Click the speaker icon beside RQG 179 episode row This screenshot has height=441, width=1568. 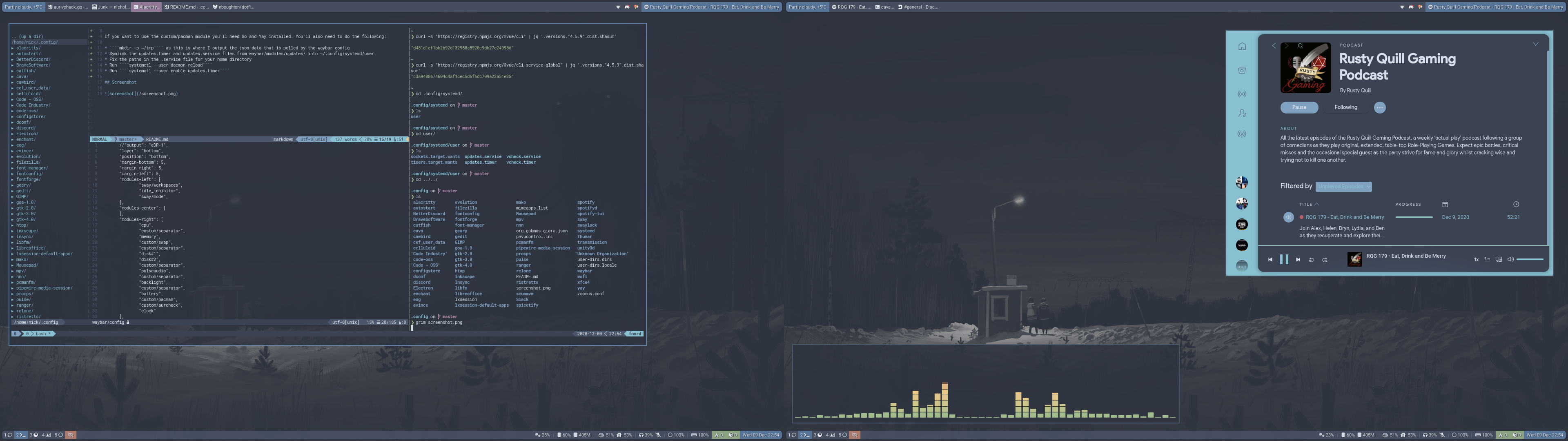[1288, 217]
